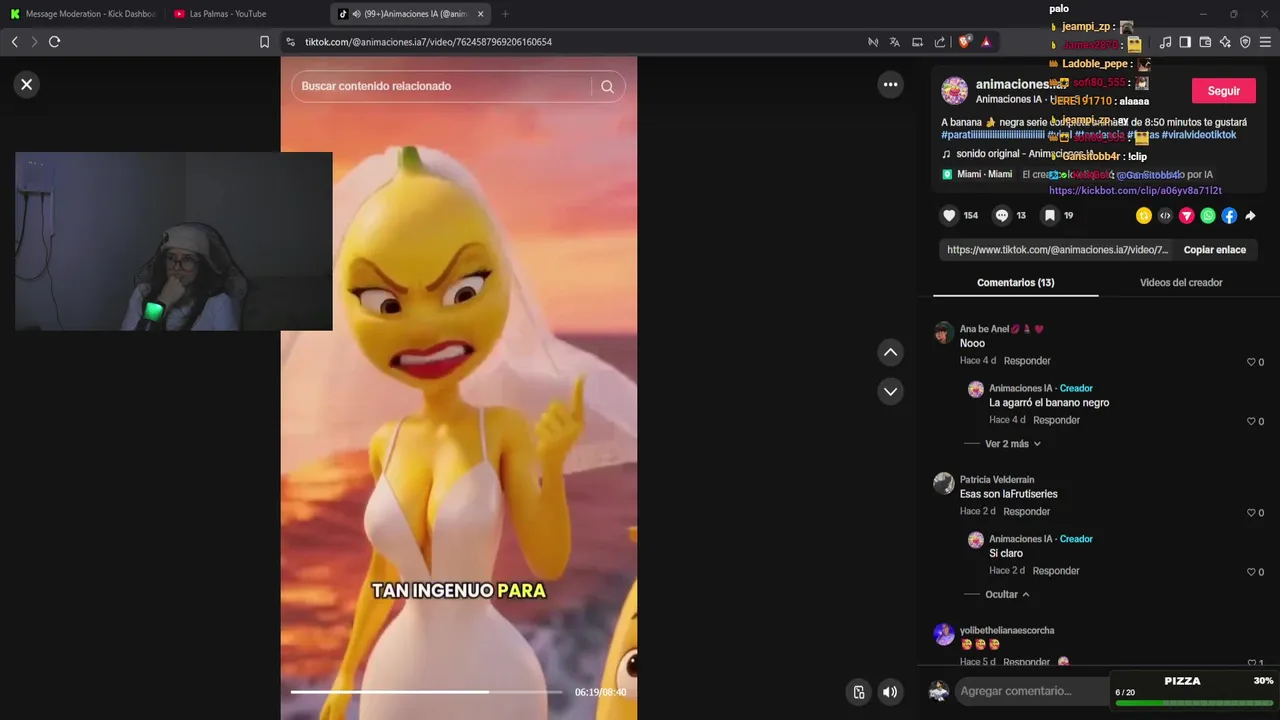Screen dimensions: 1280x720
Task: Click the share page icon in address bar
Action: pos(940,42)
